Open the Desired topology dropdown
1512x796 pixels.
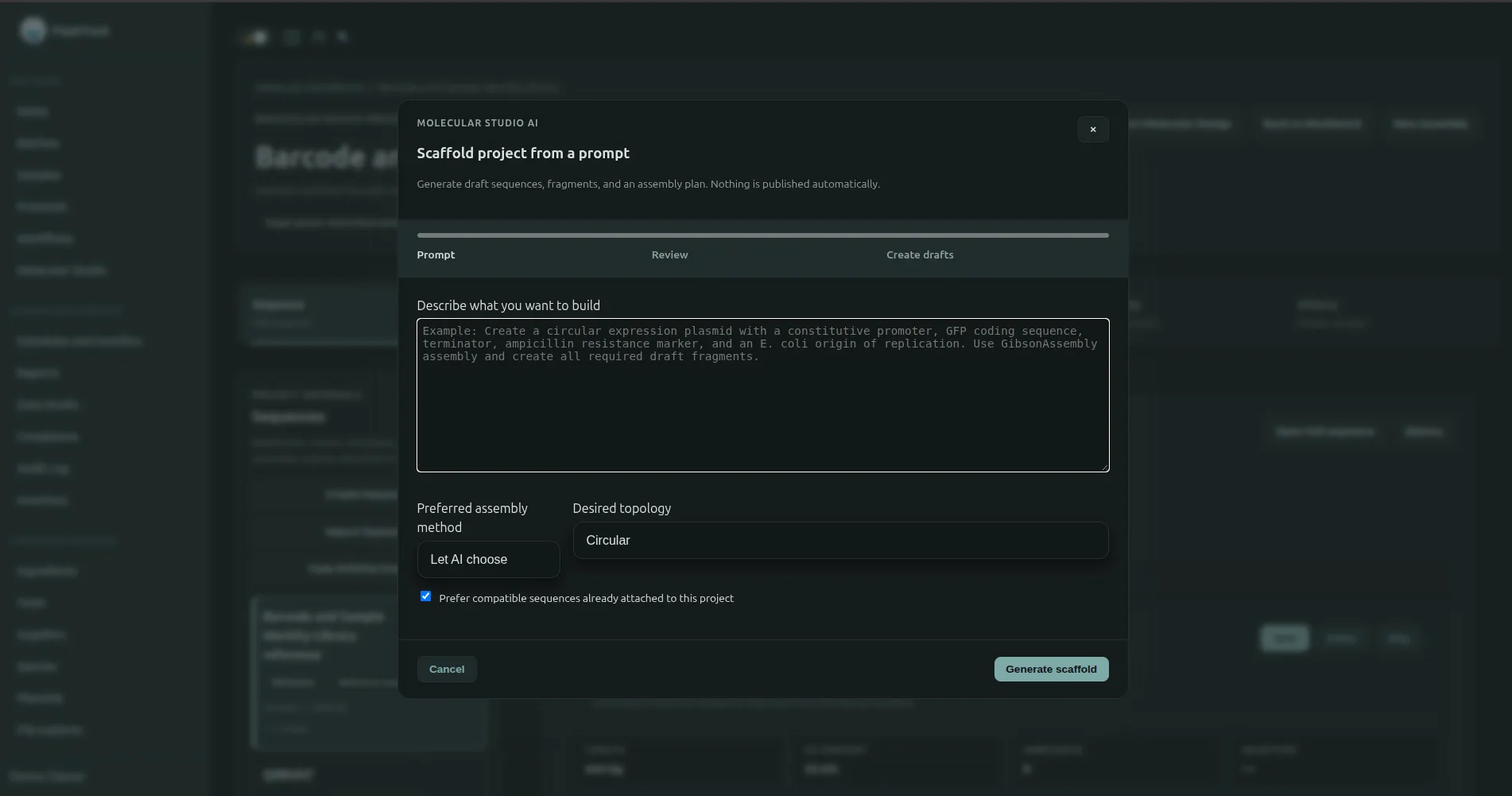click(x=840, y=541)
